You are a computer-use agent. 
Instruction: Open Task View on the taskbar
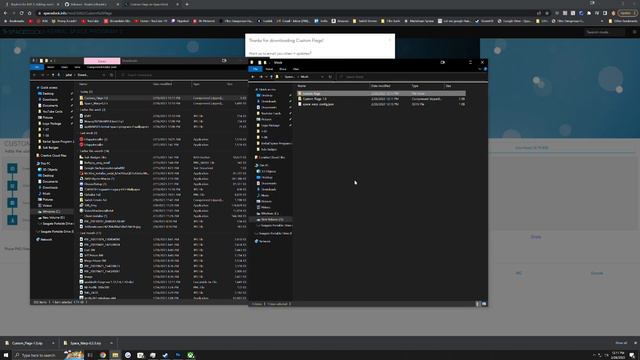[90, 355]
